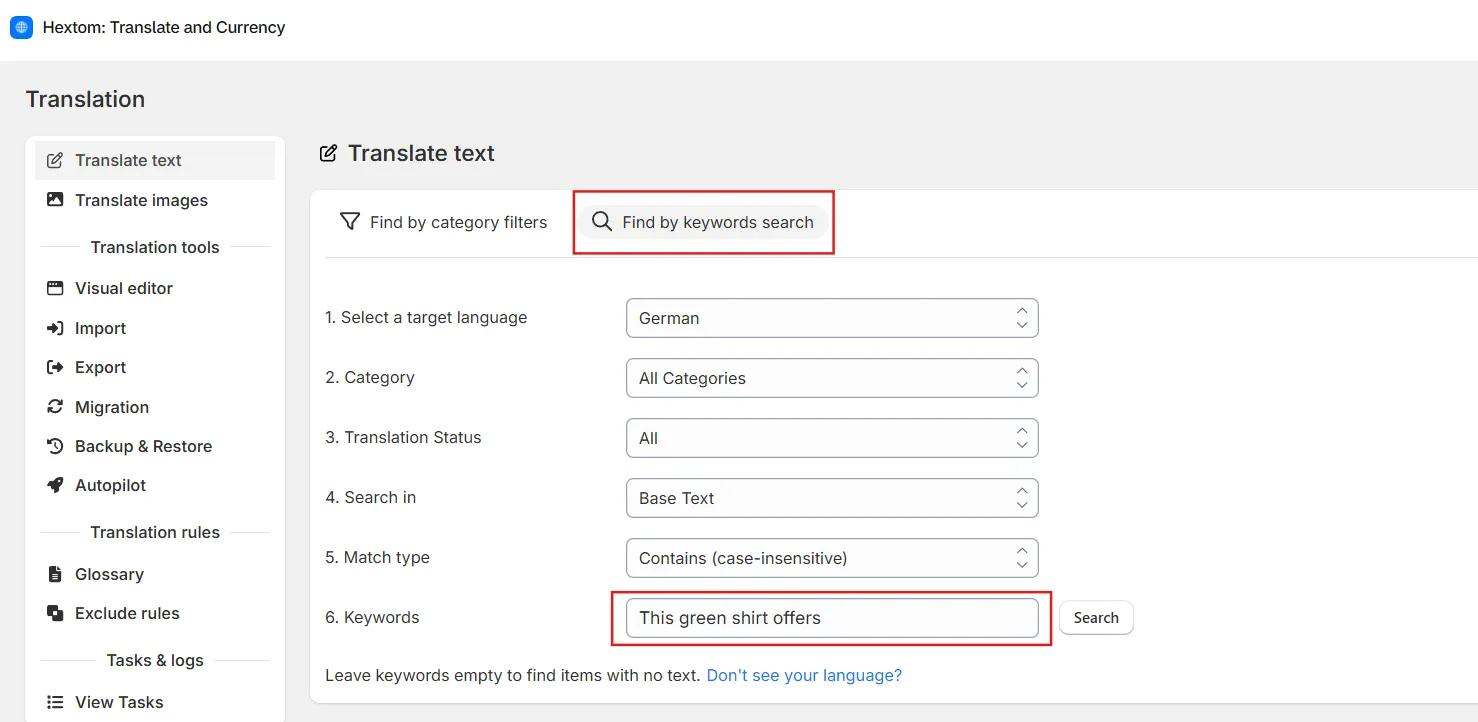Open the Search in dropdown showing Base Text
This screenshot has width=1478, height=722.
832,498
